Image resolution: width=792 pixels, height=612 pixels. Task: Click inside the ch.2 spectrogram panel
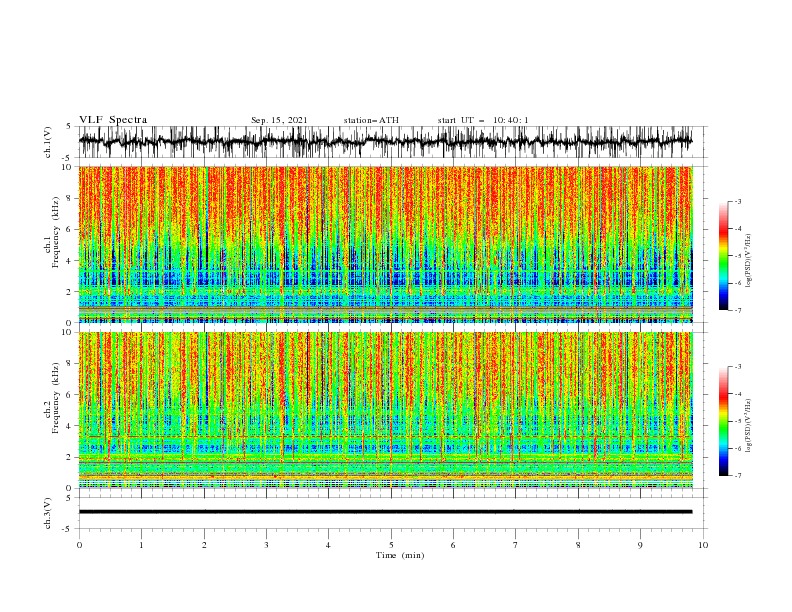click(386, 410)
